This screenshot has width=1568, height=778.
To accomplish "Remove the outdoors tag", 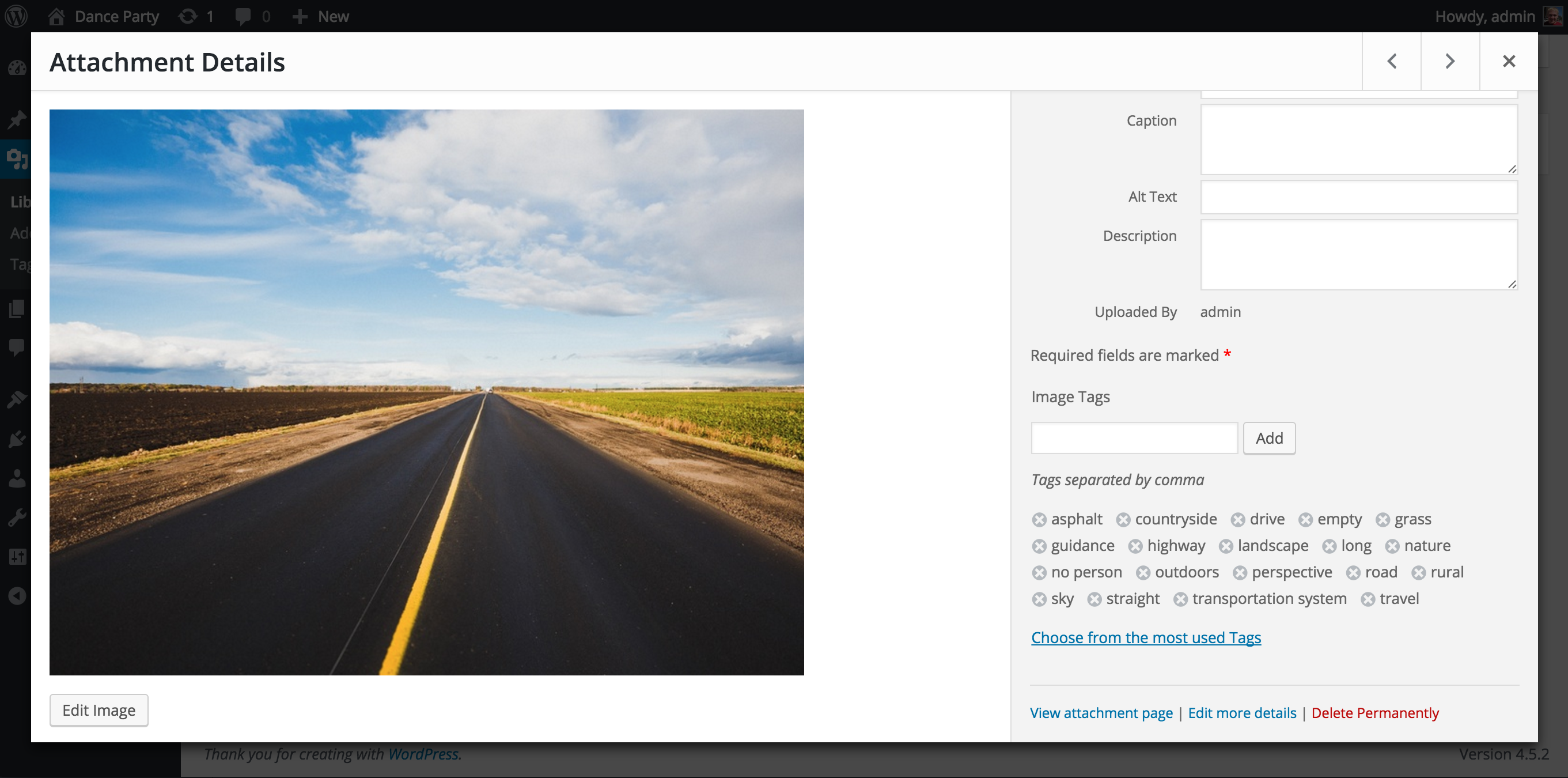I will point(1143,573).
